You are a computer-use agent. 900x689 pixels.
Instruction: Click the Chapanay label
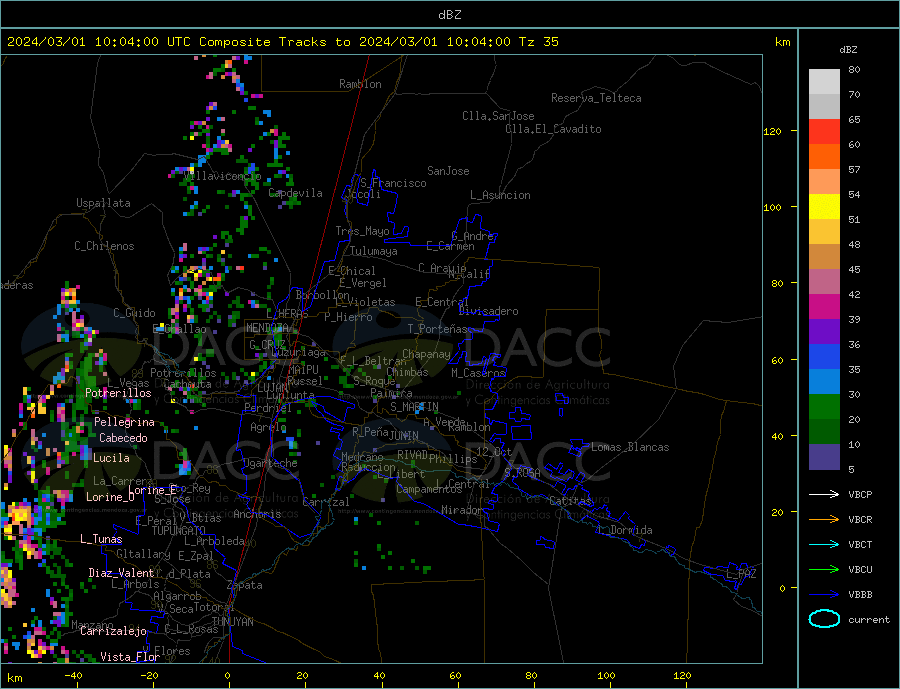pos(426,354)
